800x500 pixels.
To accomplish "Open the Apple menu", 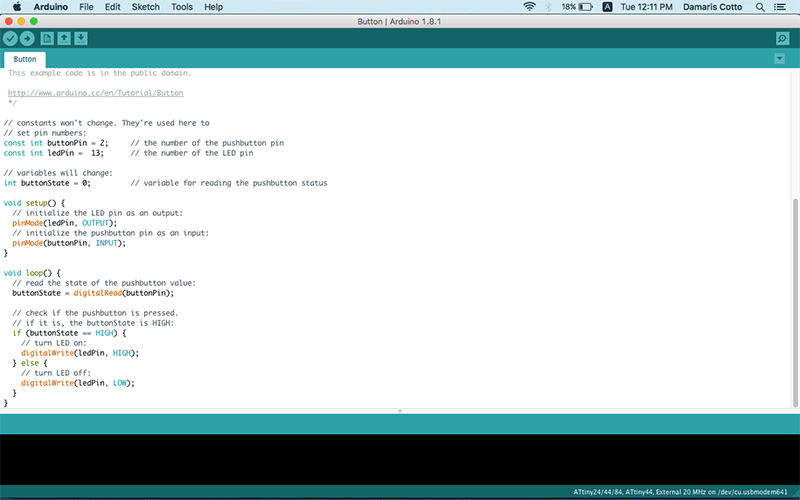I will pos(17,7).
